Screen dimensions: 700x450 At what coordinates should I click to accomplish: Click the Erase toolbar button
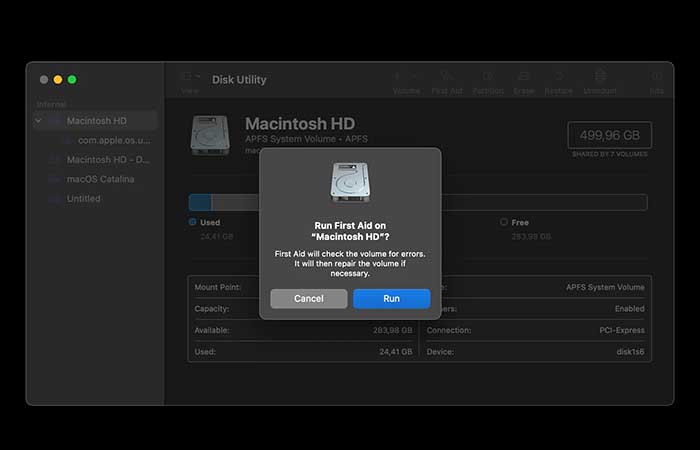[x=524, y=83]
